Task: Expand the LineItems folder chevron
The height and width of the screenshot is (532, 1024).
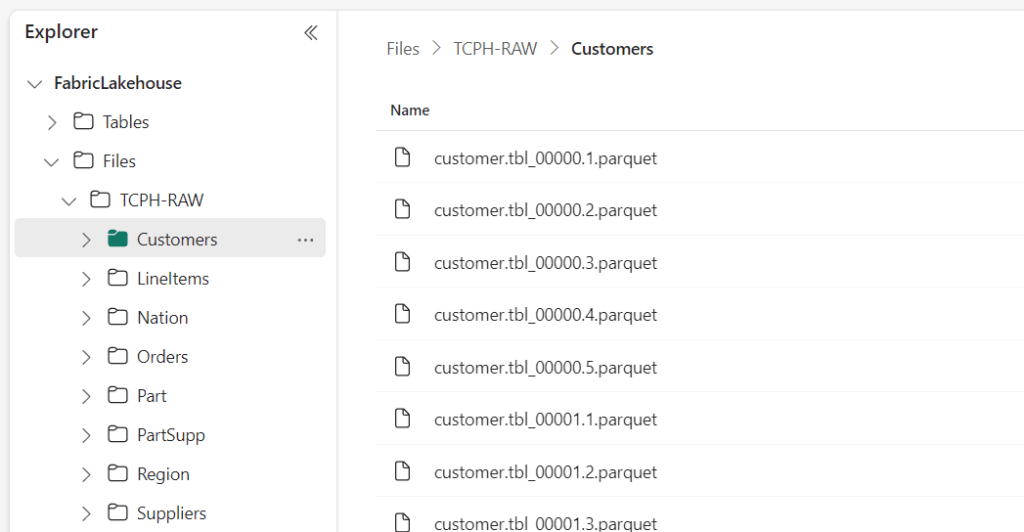Action: coord(86,279)
